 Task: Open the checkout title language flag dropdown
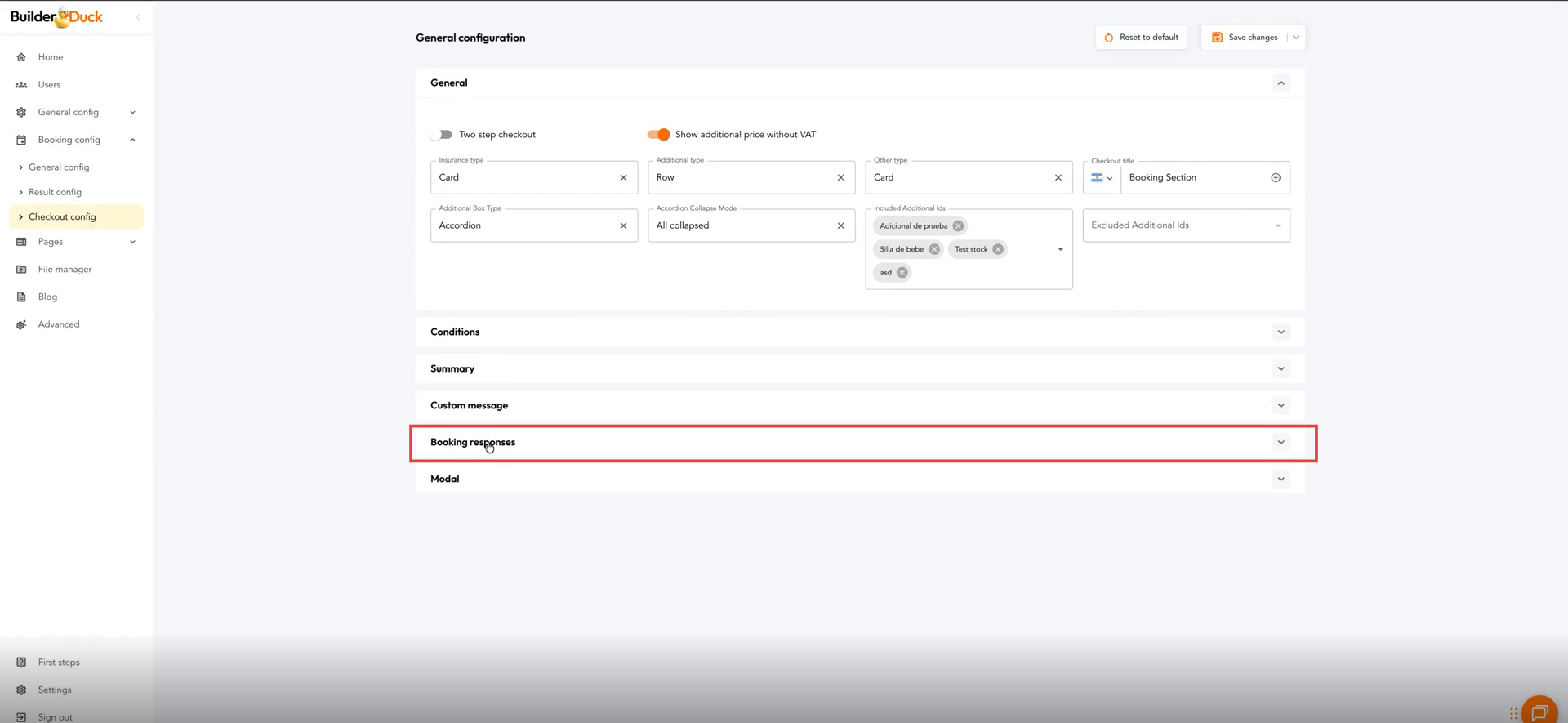pos(1102,177)
